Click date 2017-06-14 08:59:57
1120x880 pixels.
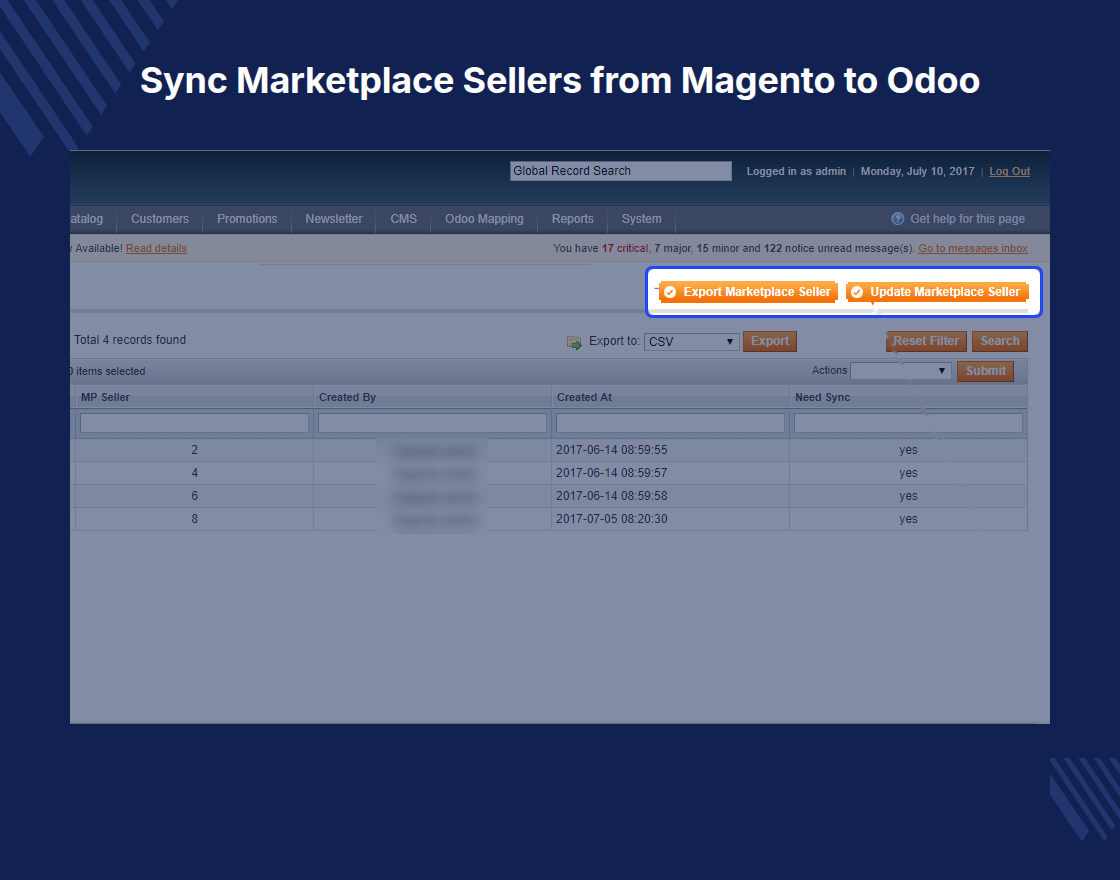611,473
